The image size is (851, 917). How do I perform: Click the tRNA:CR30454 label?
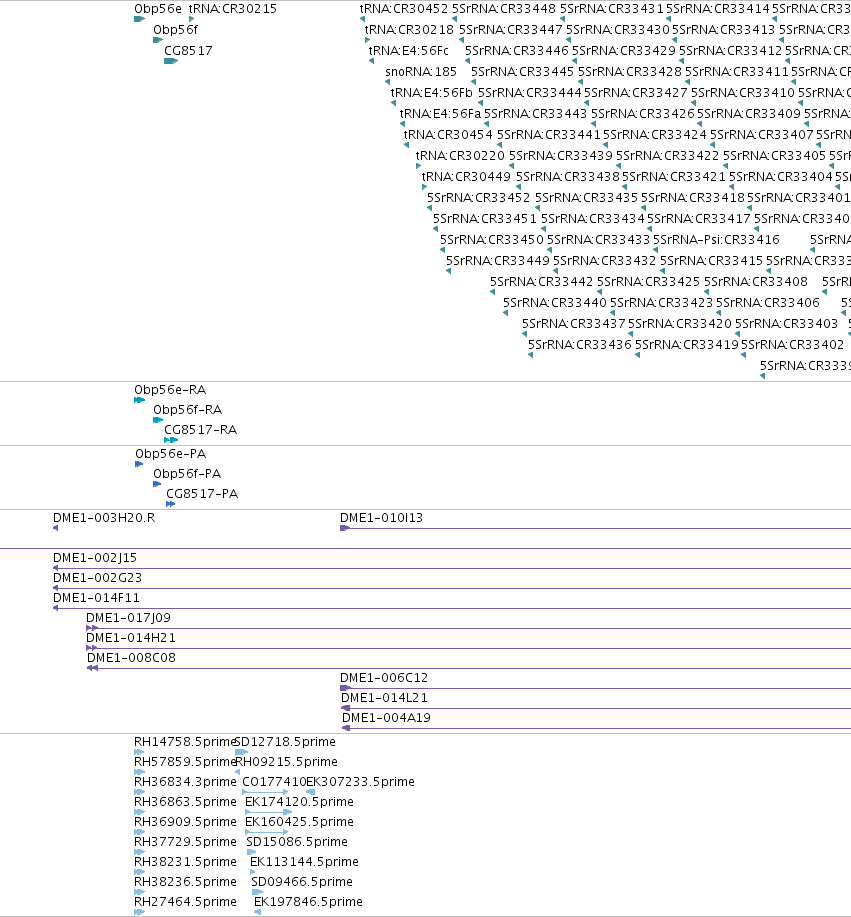pyautogui.click(x=449, y=135)
